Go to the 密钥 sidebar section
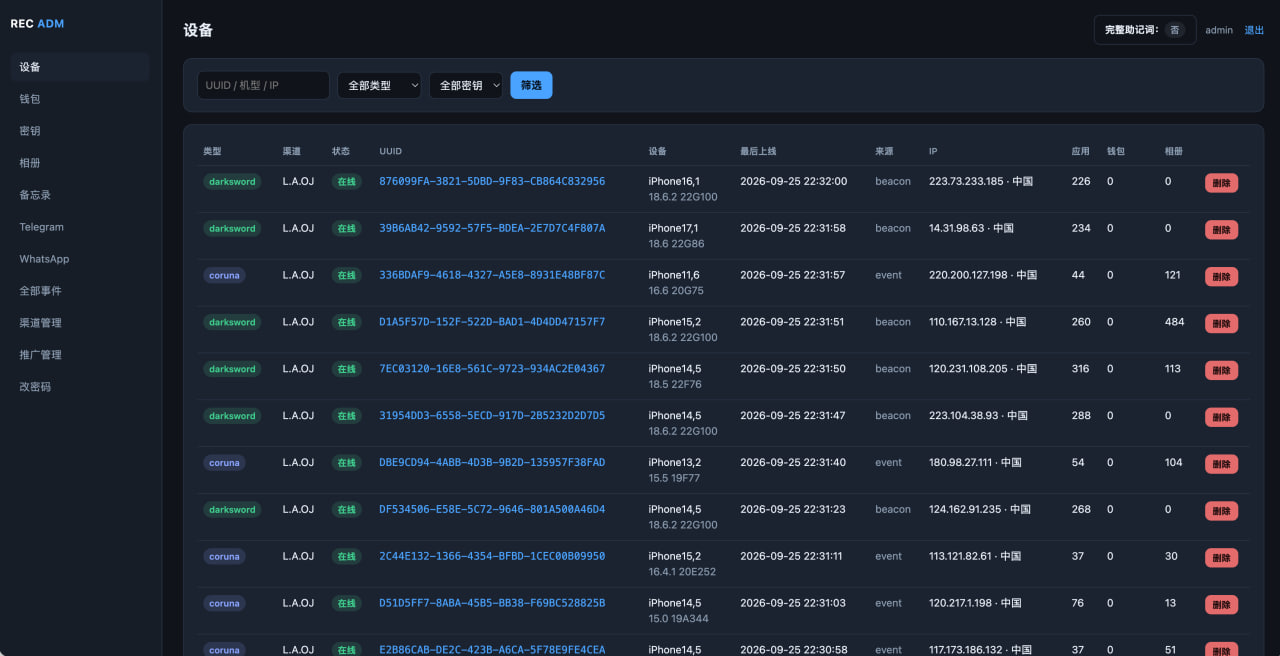 (80, 131)
